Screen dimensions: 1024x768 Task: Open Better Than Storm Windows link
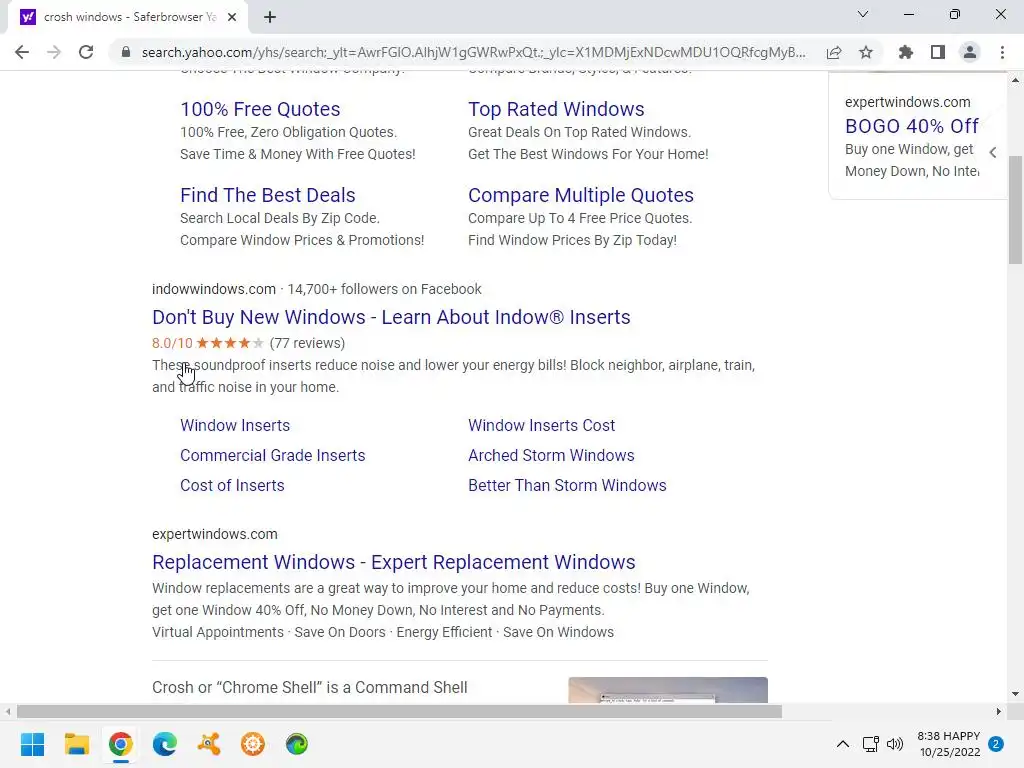point(567,486)
